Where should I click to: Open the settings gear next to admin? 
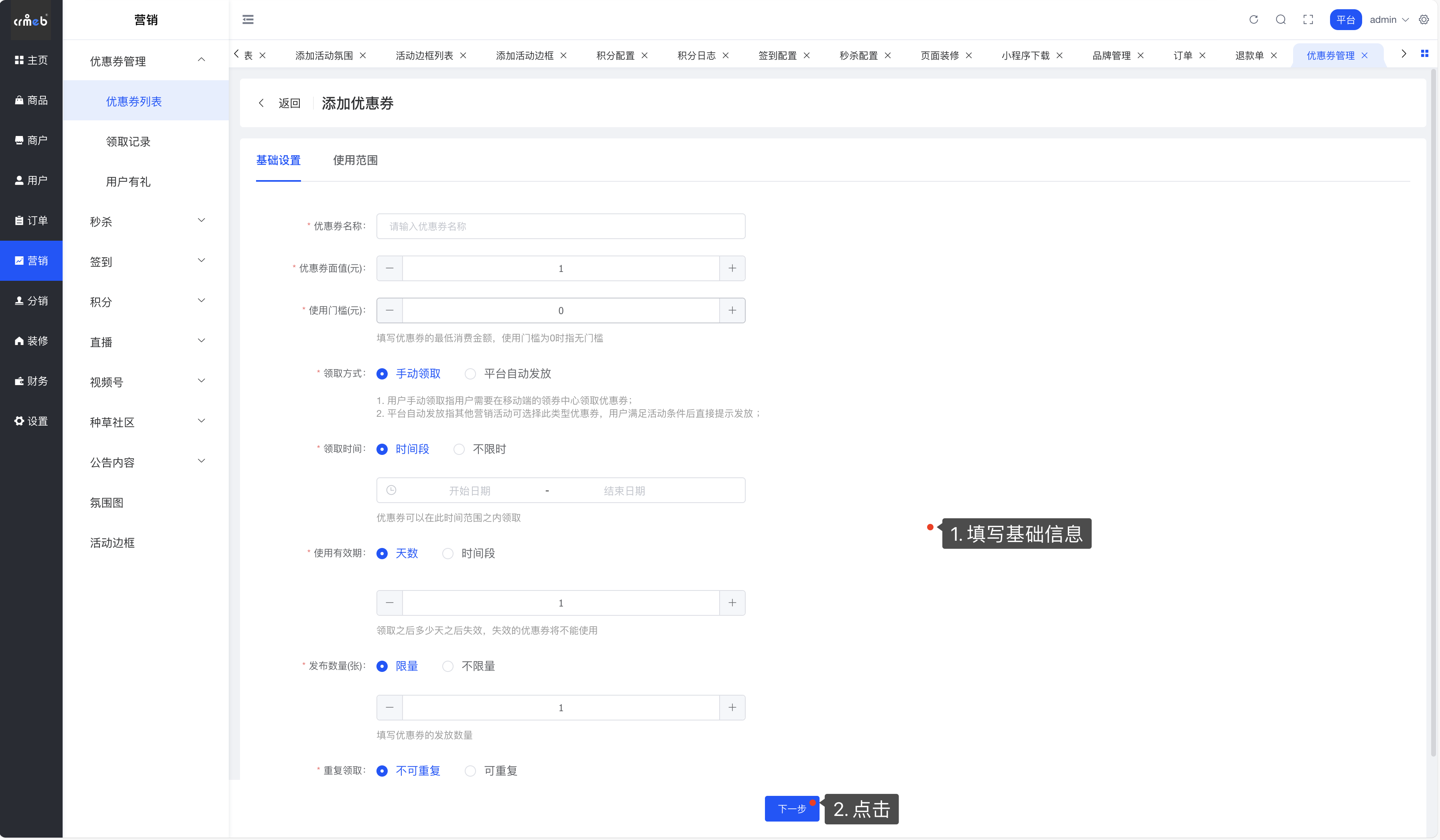coord(1424,19)
